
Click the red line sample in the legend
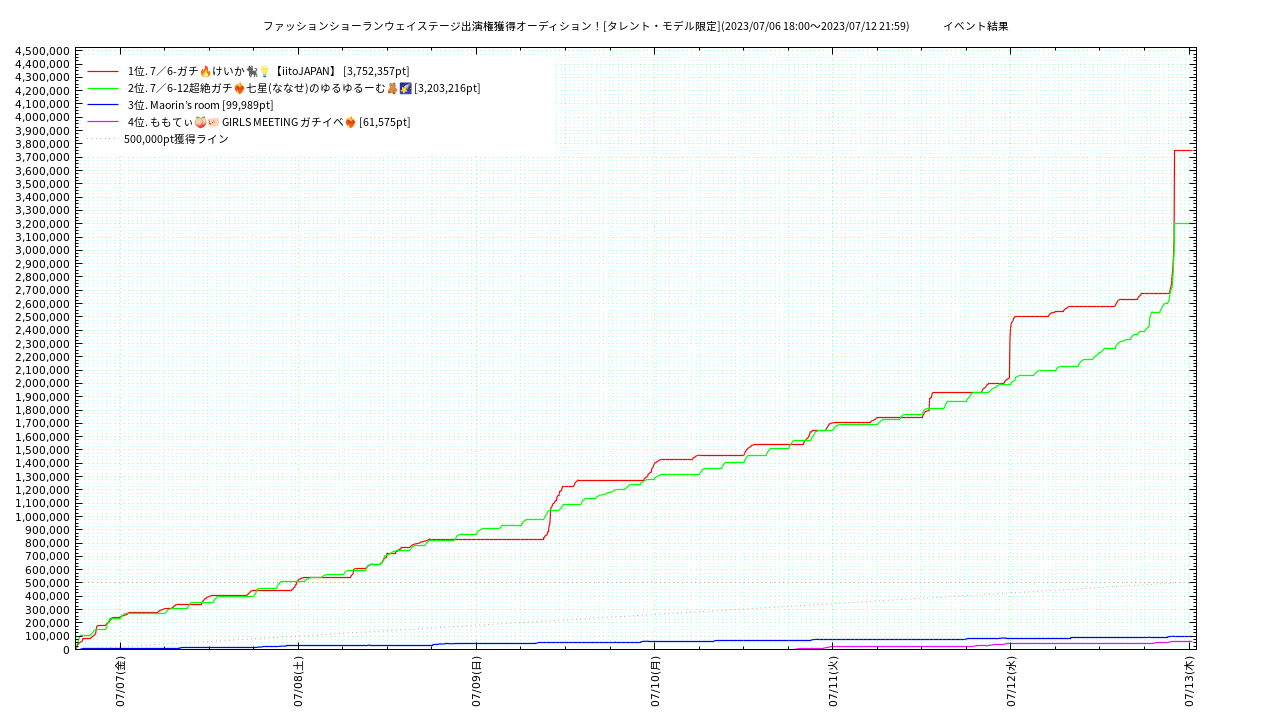103,71
